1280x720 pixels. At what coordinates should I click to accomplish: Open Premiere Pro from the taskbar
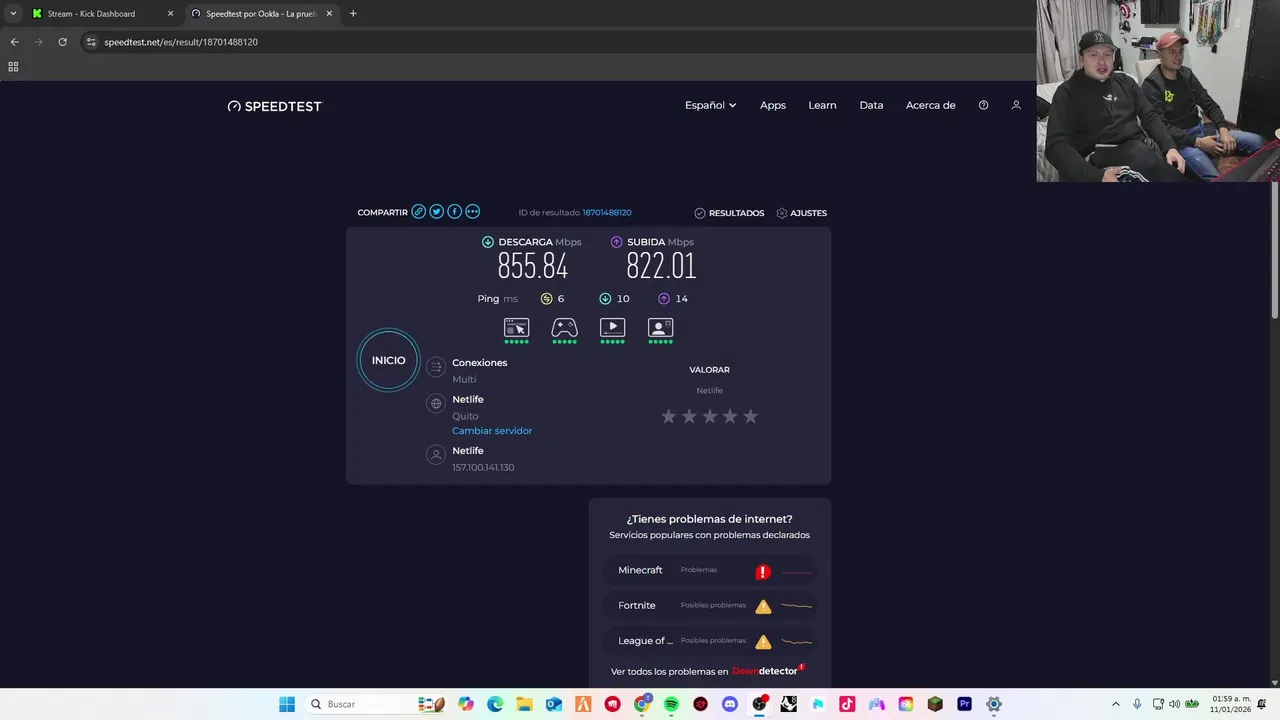point(964,704)
